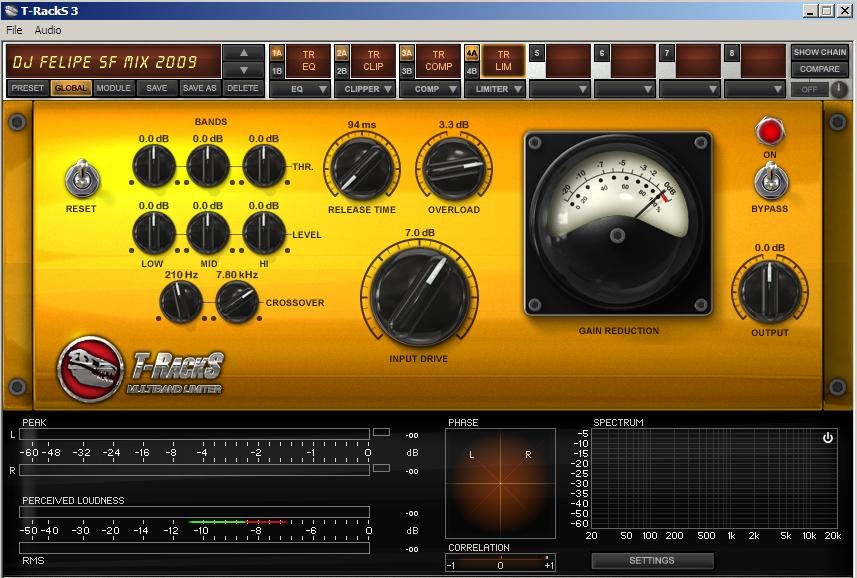The width and height of the screenshot is (857, 578).
Task: Click the CORRELATION meter slider
Action: 500,561
